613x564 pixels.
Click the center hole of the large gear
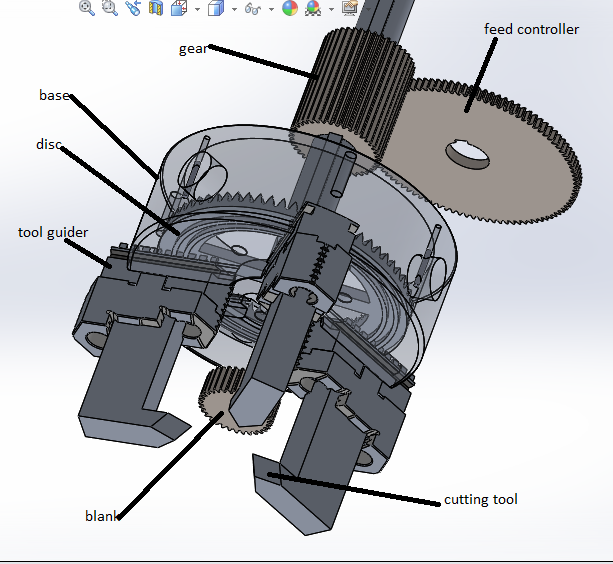(468, 153)
